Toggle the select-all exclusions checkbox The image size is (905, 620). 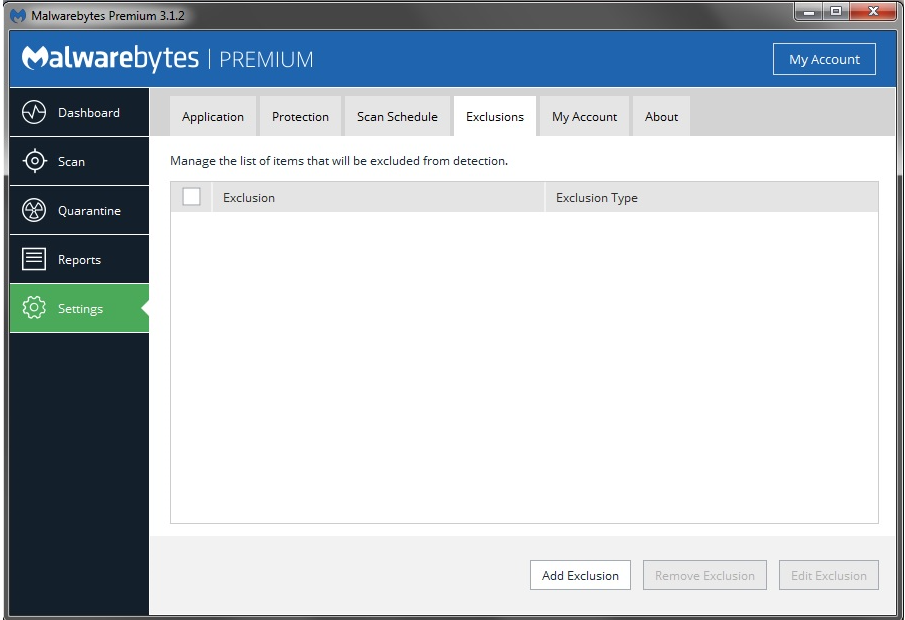pos(191,197)
